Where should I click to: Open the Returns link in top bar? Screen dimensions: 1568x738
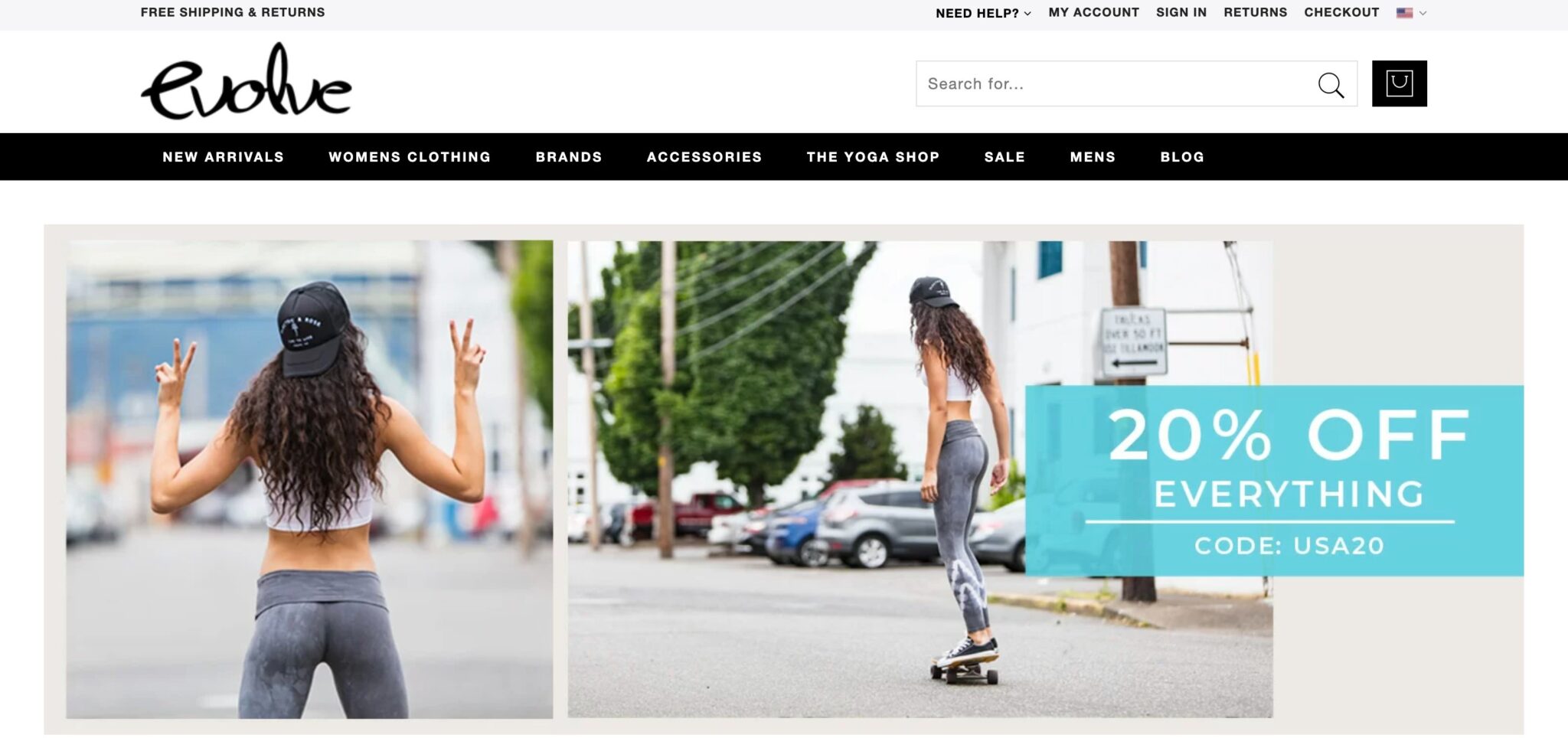[1255, 12]
